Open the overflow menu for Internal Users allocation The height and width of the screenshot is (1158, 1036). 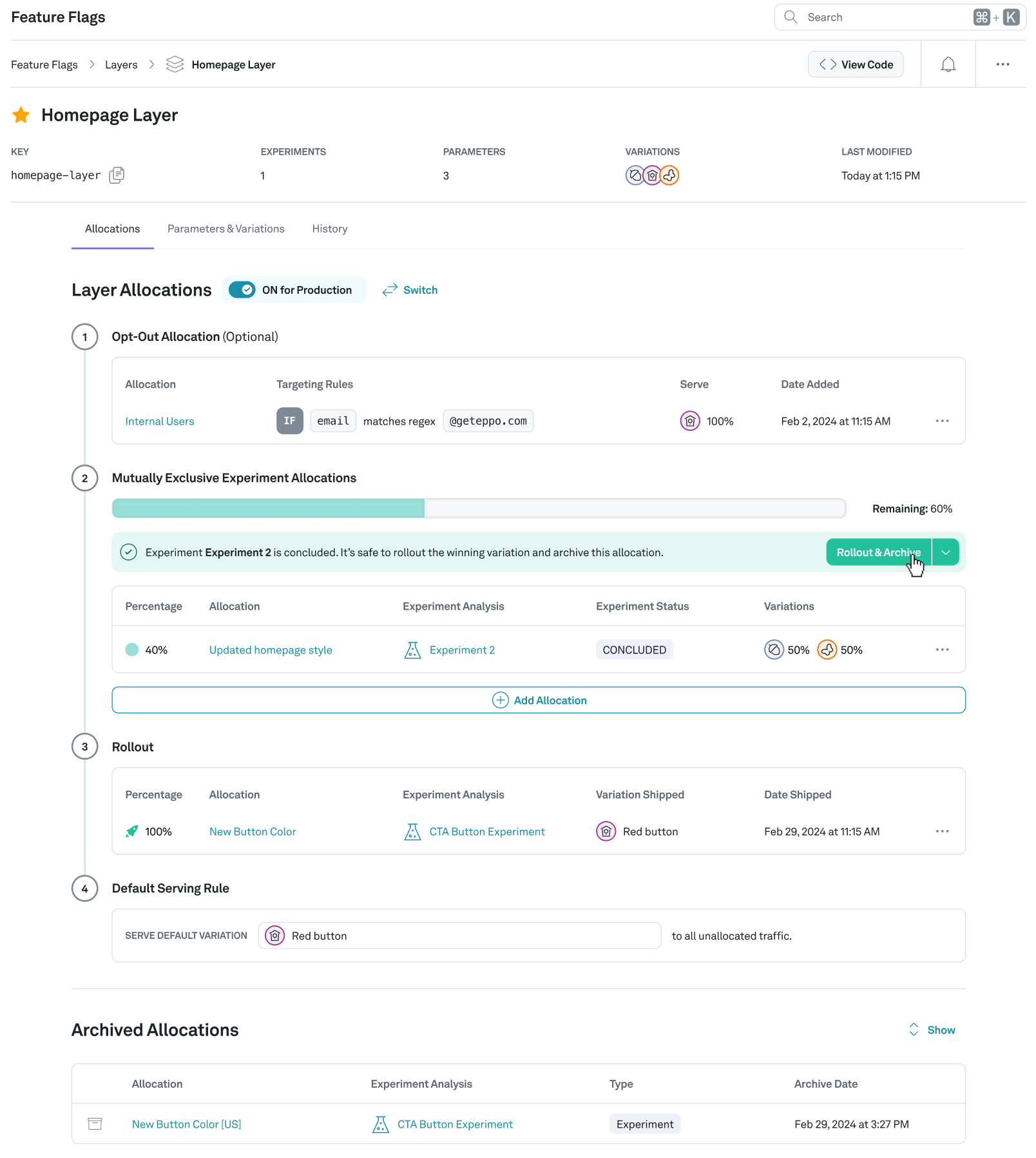[x=942, y=421]
